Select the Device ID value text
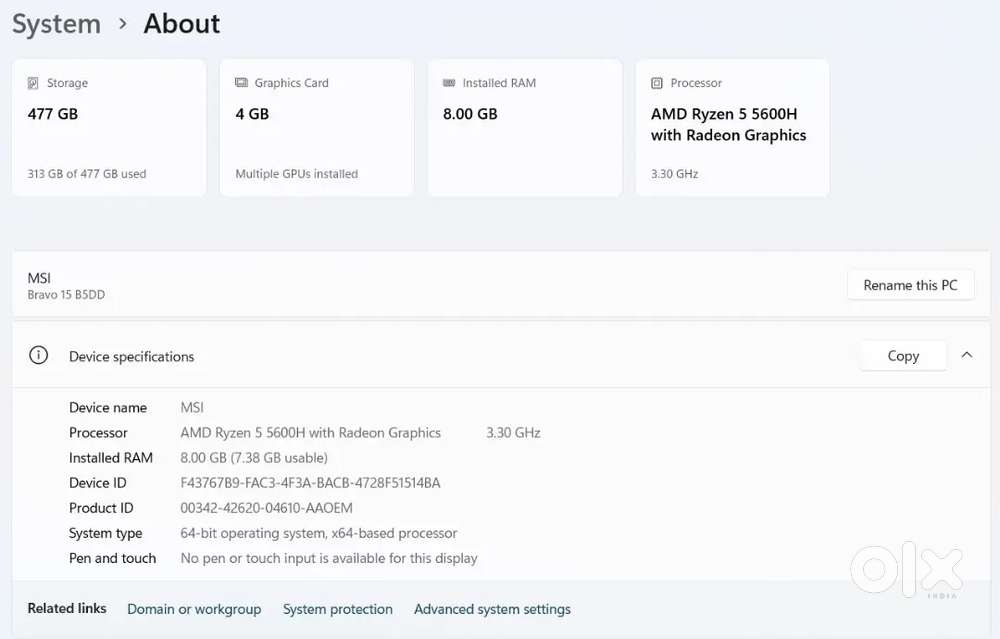The height and width of the screenshot is (639, 1000). pos(312,482)
